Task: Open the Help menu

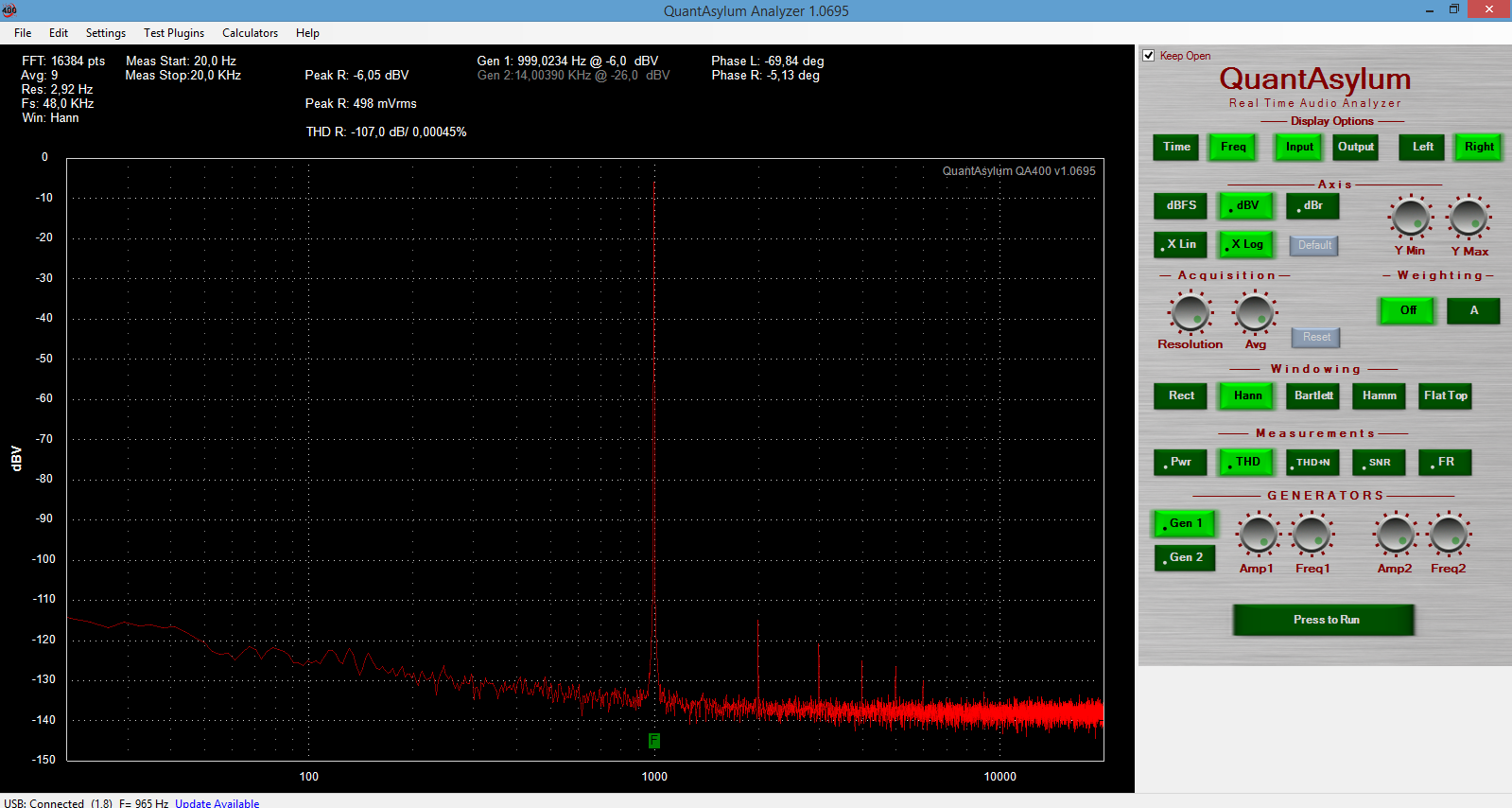Action: 307,33
